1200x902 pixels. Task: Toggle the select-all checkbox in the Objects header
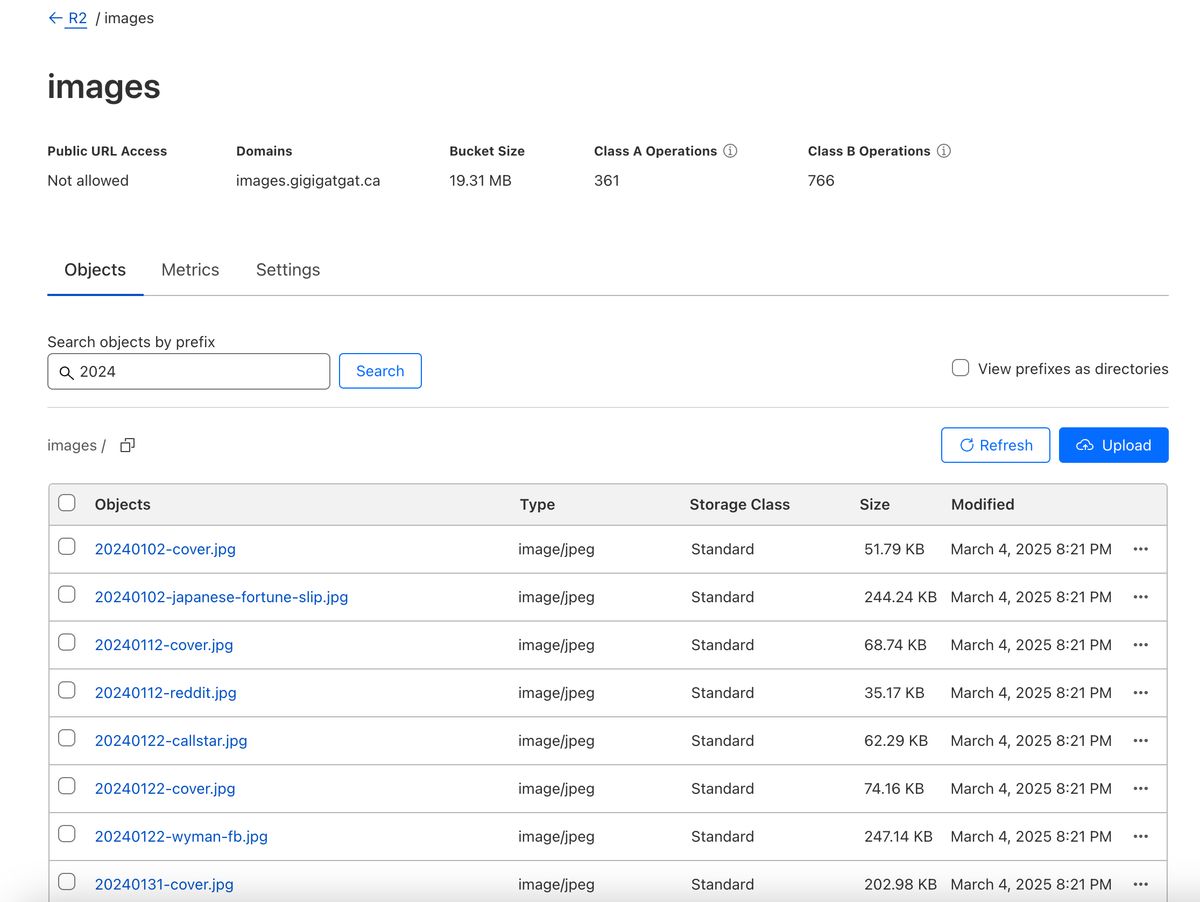[x=66, y=503]
